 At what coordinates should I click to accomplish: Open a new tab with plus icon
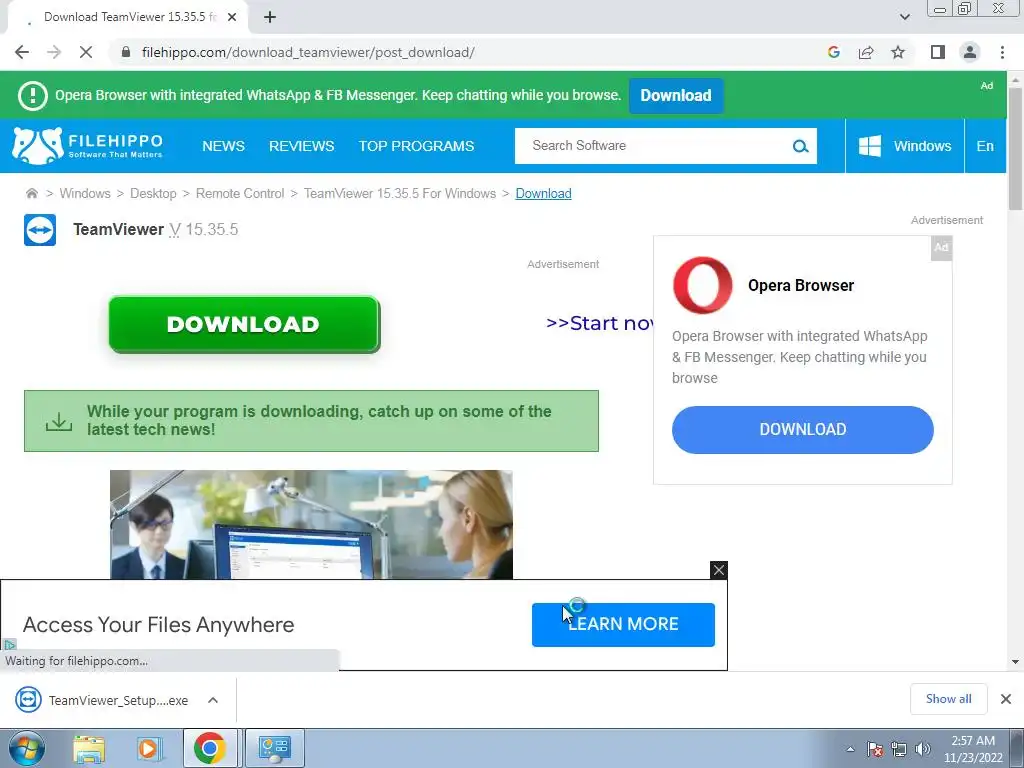click(x=270, y=17)
